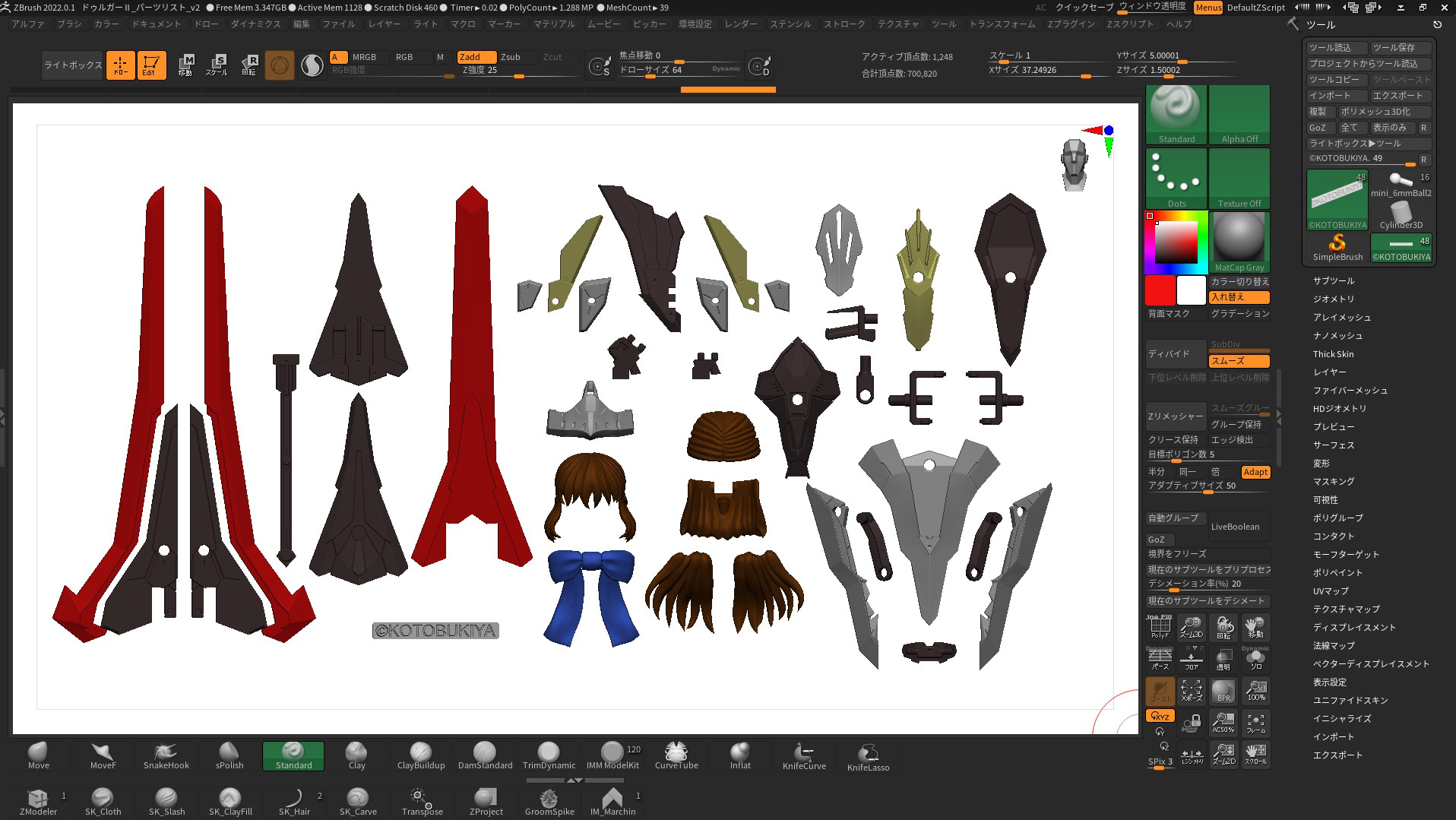Screen dimensions: 1456x820
Task: Select the KnifeCurve brush
Action: pos(804,756)
